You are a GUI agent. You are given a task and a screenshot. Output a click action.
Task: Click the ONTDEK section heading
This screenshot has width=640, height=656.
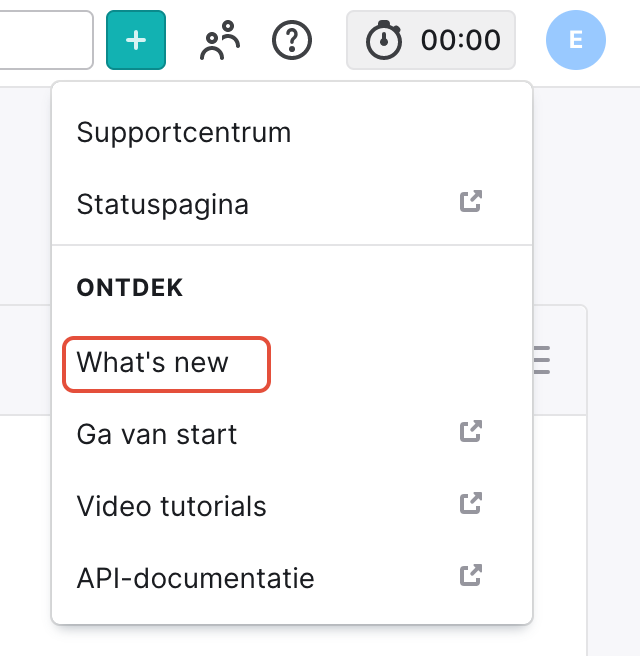pyautogui.click(x=130, y=288)
